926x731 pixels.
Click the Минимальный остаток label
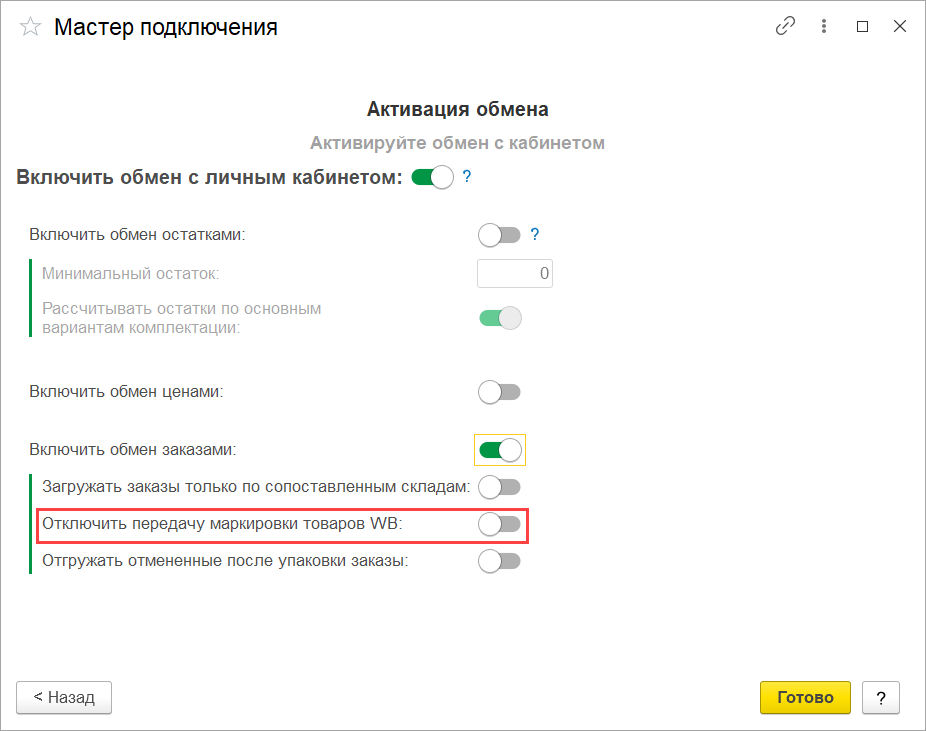coord(131,274)
